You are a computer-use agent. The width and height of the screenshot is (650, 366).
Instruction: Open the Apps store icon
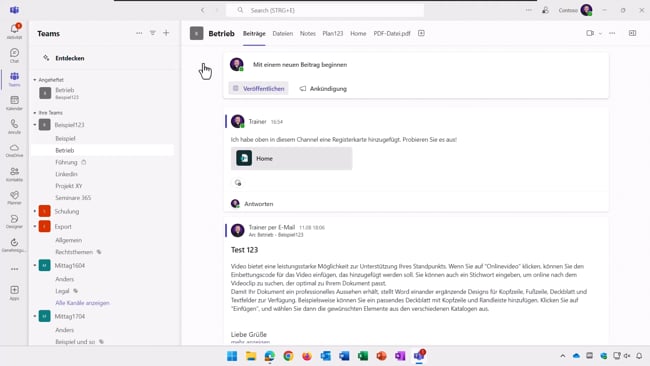click(15, 293)
